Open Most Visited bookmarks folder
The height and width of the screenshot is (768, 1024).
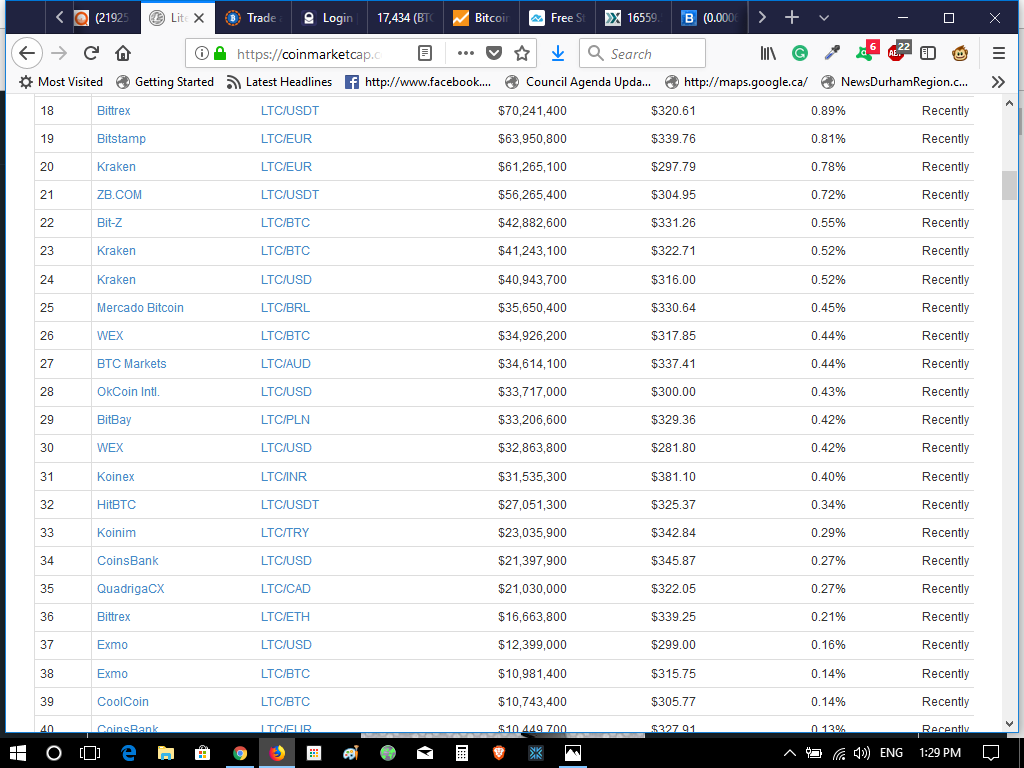(61, 82)
